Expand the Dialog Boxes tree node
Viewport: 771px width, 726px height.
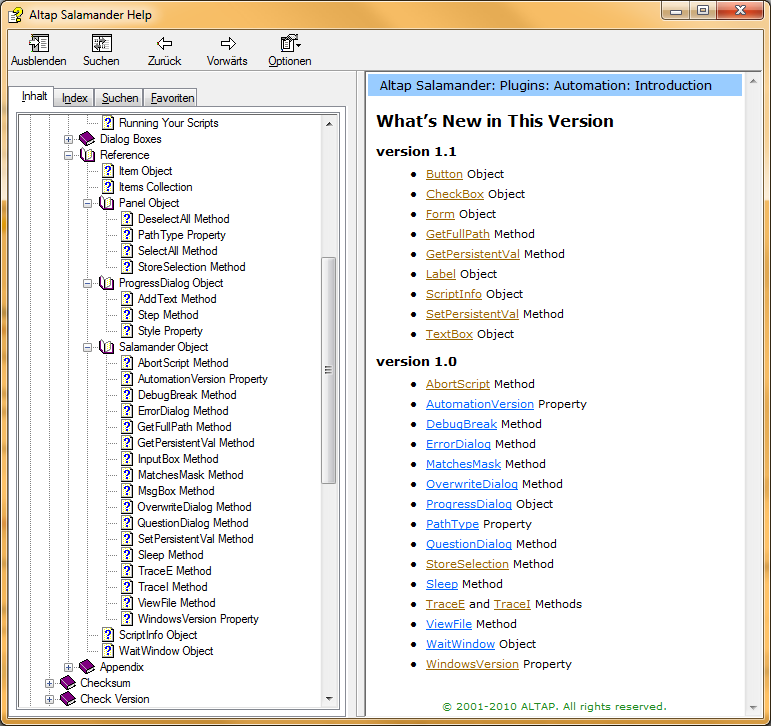point(68,139)
